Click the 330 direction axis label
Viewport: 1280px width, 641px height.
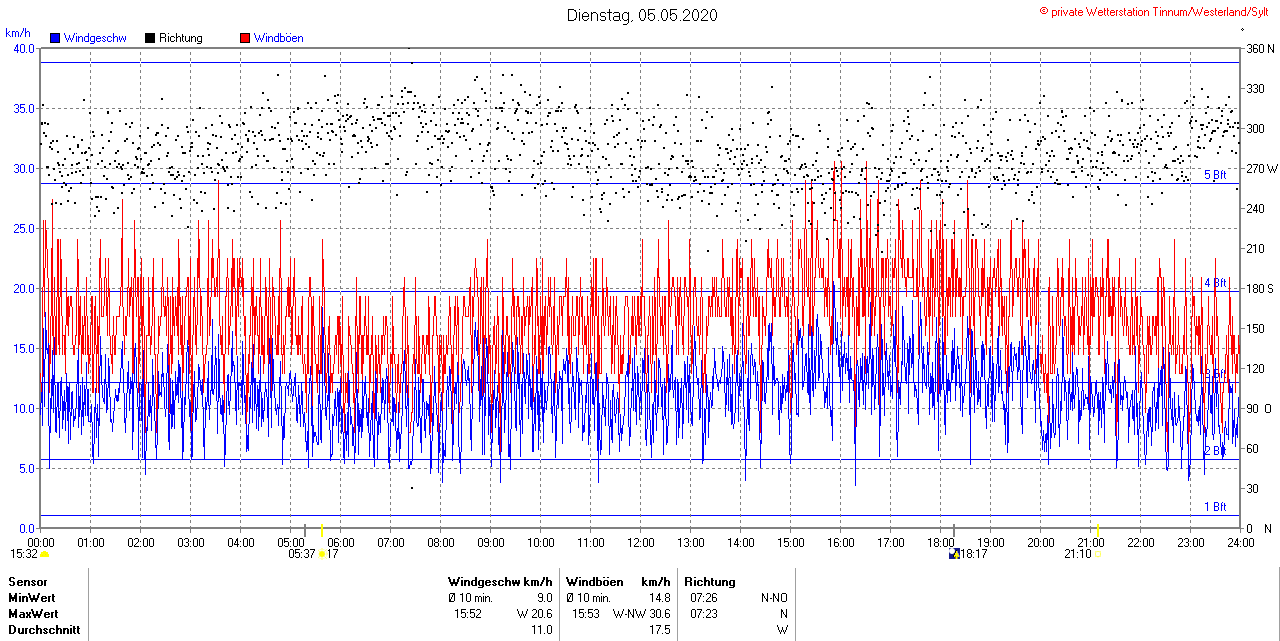[x=1255, y=88]
